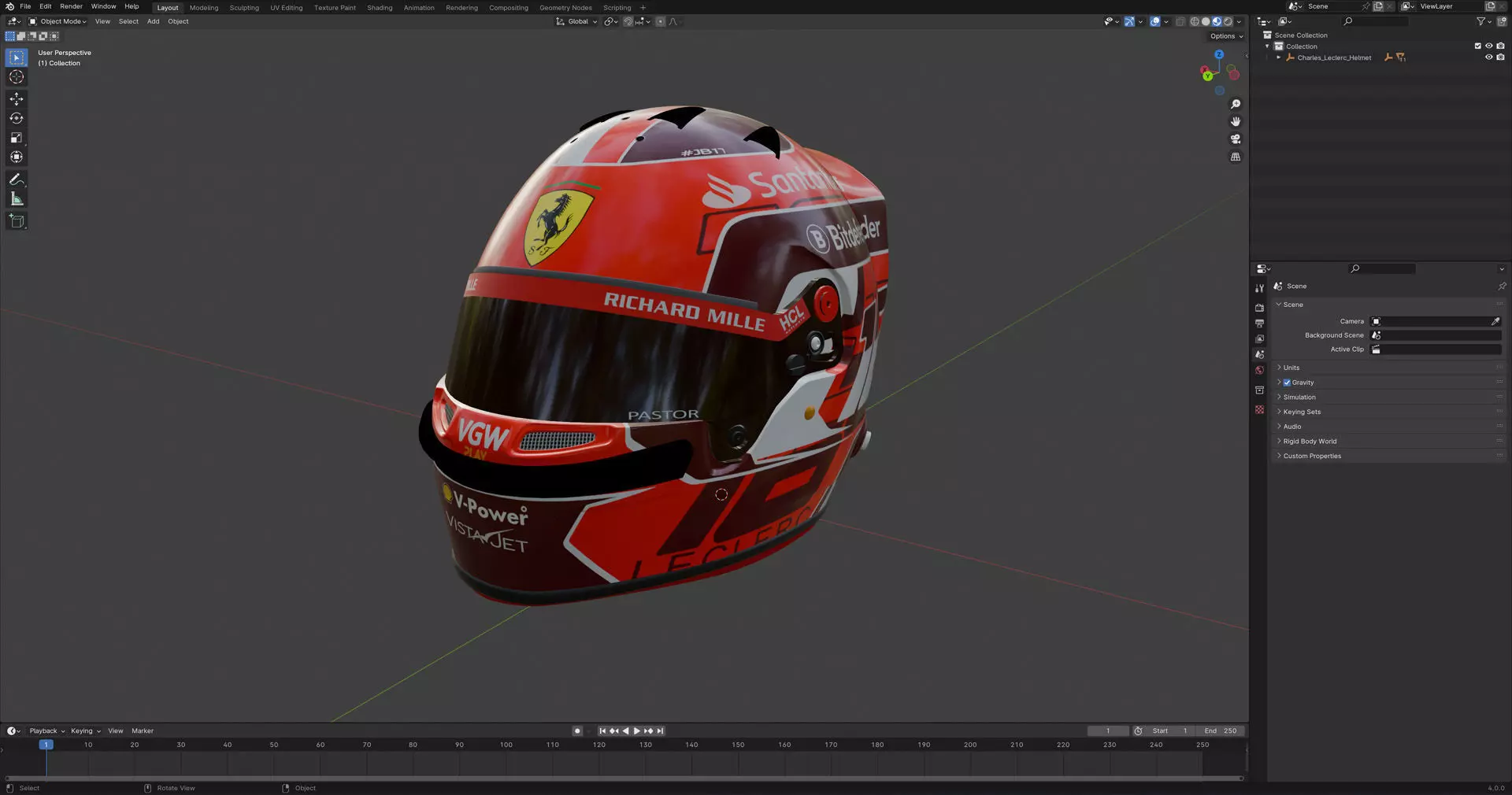1512x795 pixels.
Task: Switch to the Geometry Nodes workspace tab
Action: (565, 8)
